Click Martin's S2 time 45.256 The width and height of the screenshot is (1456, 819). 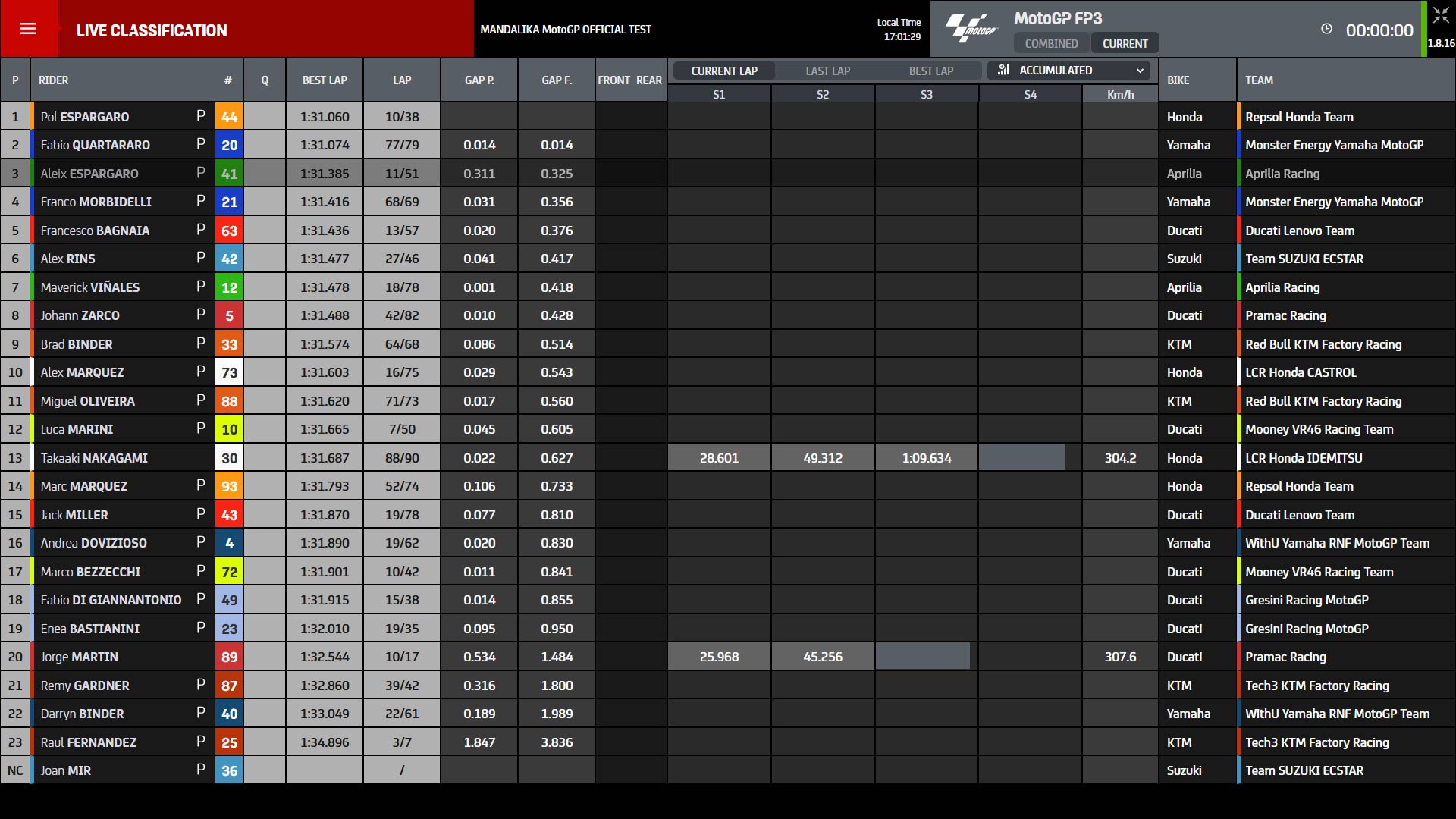coord(823,657)
